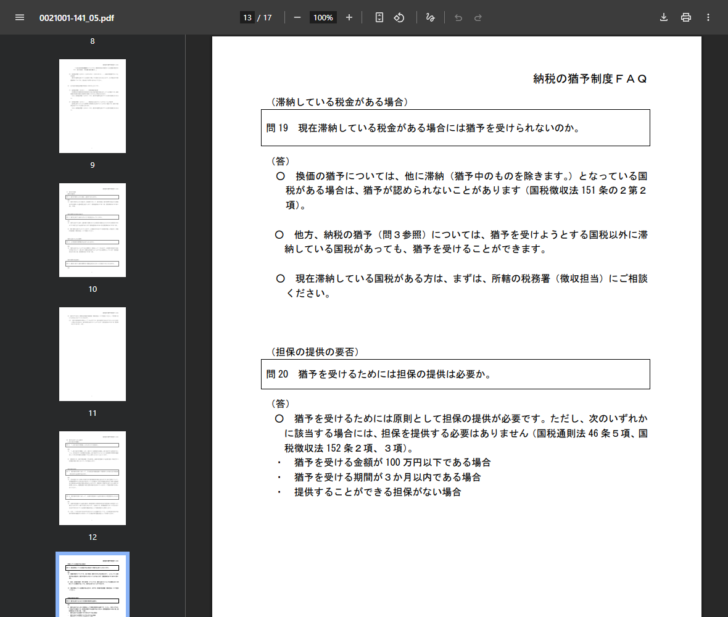
Task: Click the paragraph starting 現在滞納している国税がある方は
Action: (x=462, y=286)
